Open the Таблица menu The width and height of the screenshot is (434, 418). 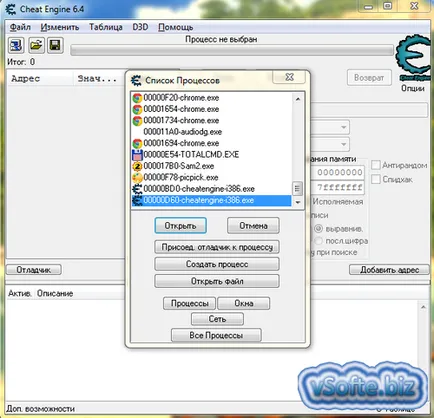tap(106, 27)
